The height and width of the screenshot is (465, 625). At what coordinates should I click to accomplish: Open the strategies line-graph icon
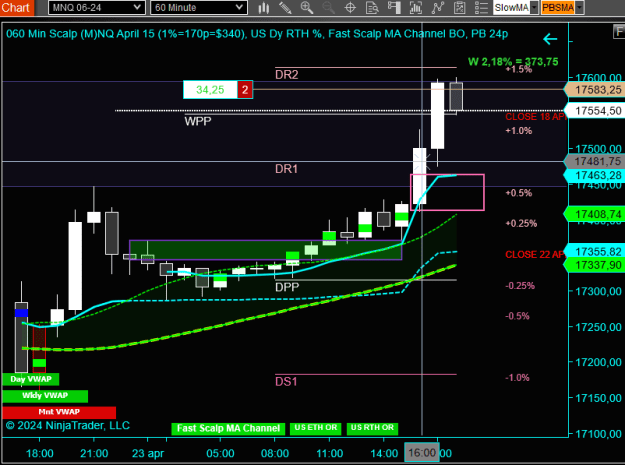point(438,8)
